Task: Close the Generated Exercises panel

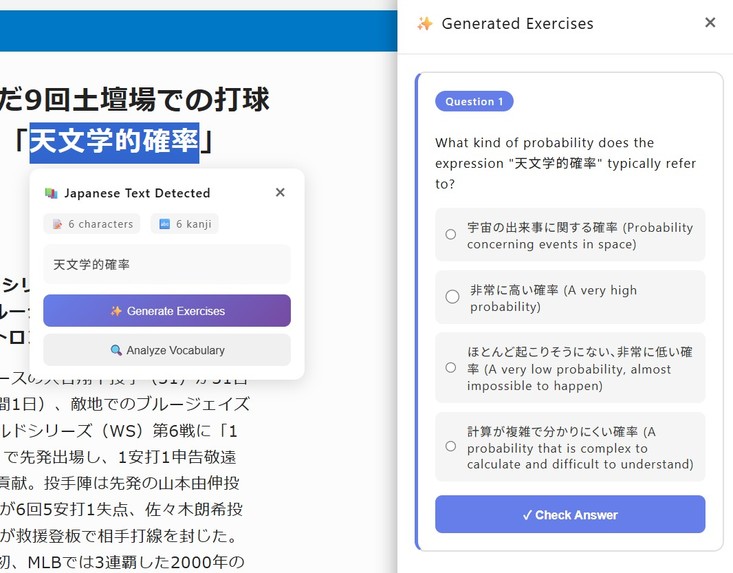Action: point(710,22)
